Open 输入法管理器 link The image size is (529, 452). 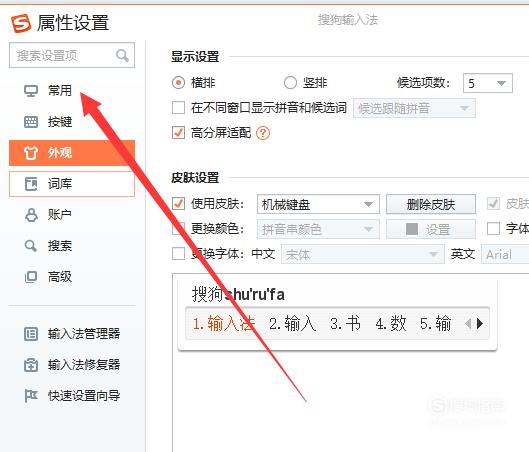pos(84,334)
